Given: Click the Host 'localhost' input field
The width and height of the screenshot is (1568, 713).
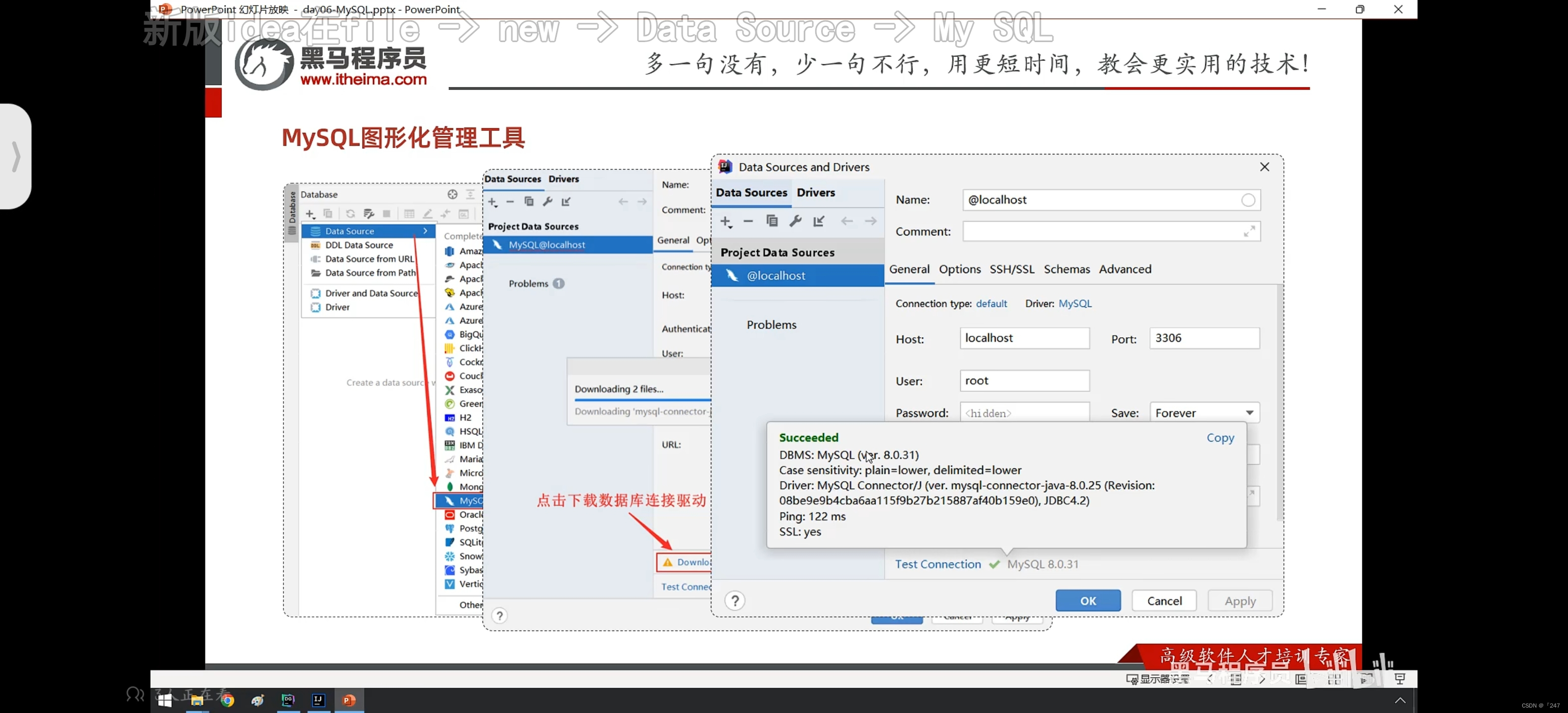Looking at the screenshot, I should click(x=1025, y=338).
